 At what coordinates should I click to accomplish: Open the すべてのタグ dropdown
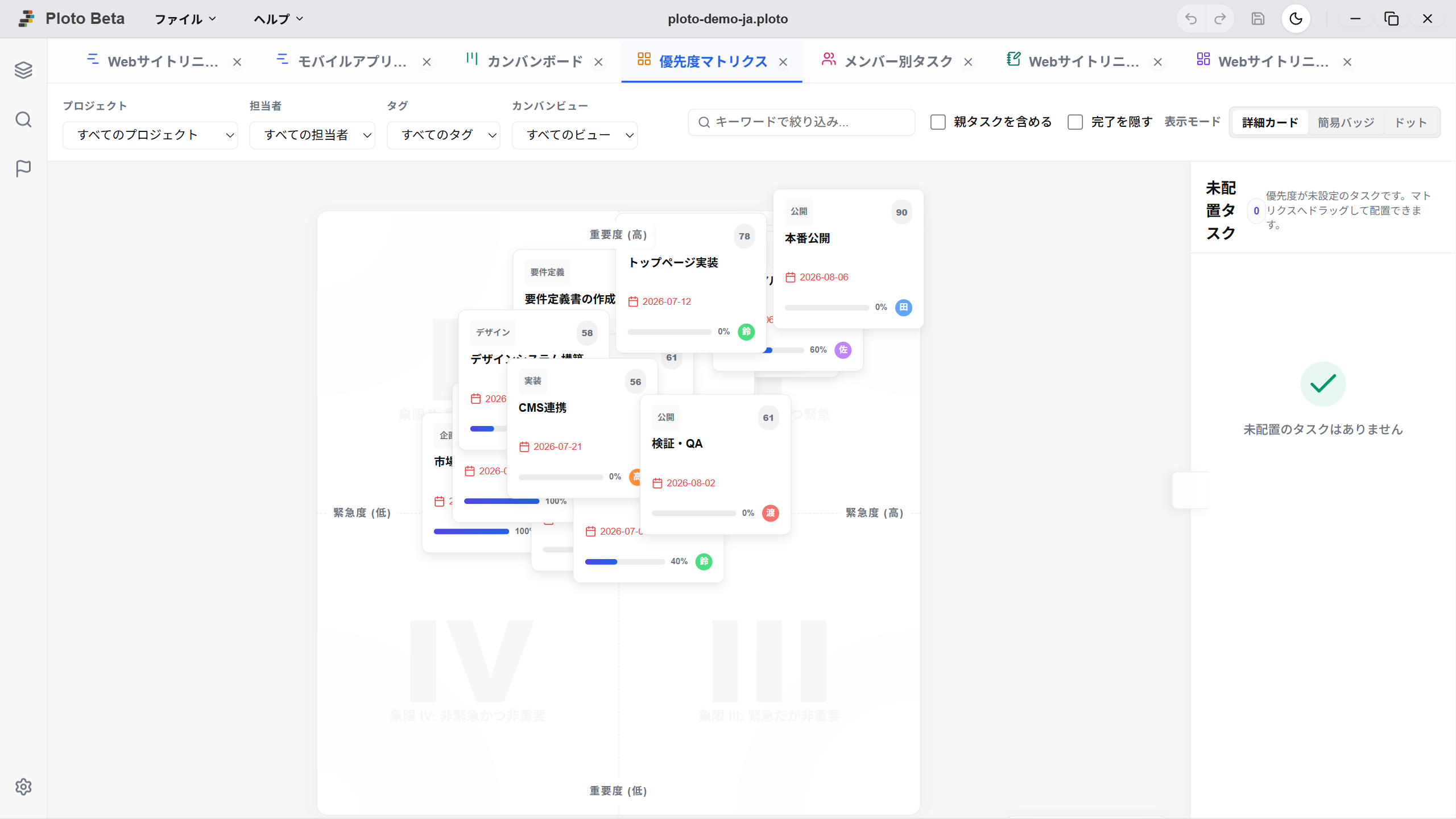coord(444,135)
